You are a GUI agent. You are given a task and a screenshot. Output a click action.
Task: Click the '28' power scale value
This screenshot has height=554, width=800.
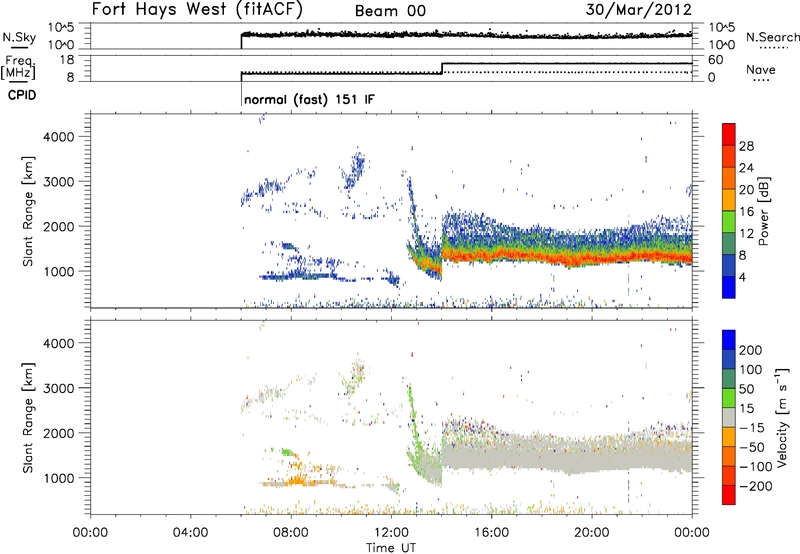coord(746,146)
